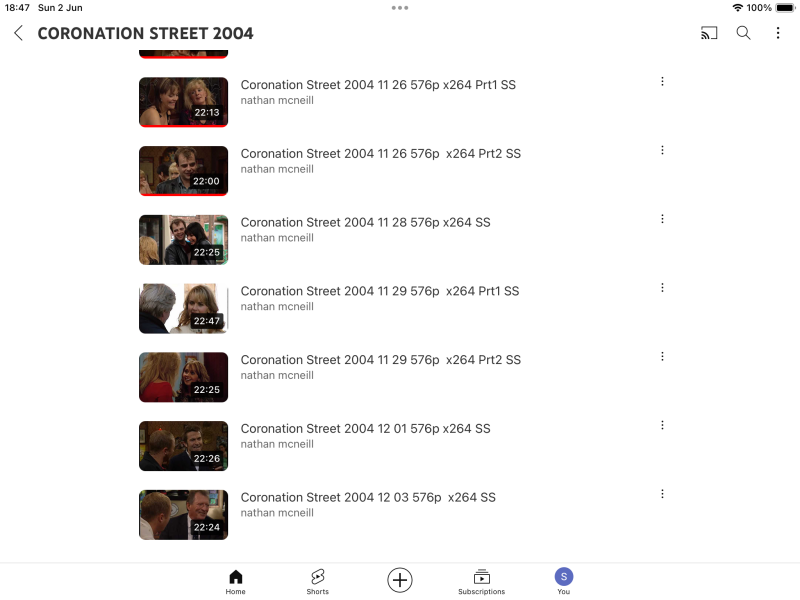Tap the battery indicator in status bar

(x=785, y=8)
